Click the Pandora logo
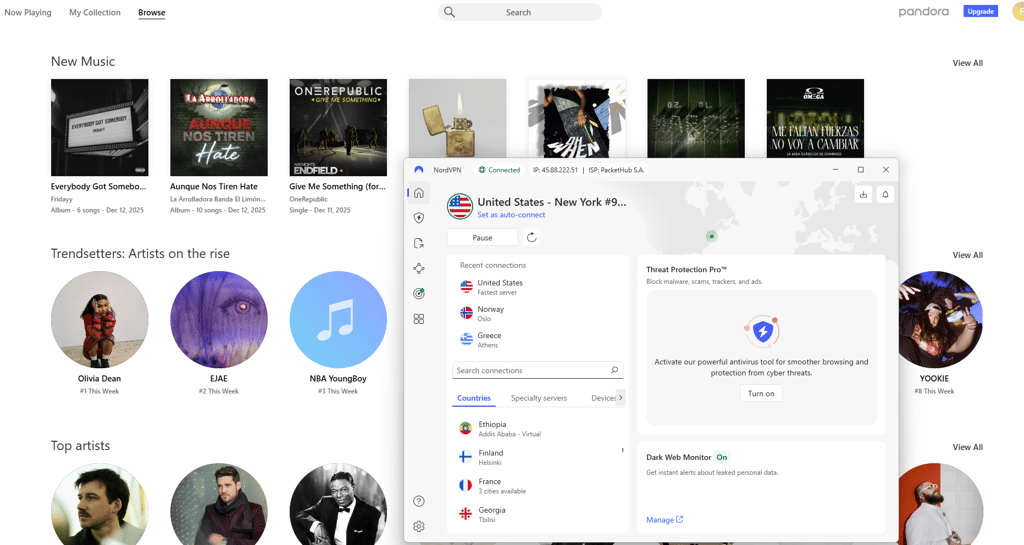The height and width of the screenshot is (545, 1024). click(x=923, y=12)
